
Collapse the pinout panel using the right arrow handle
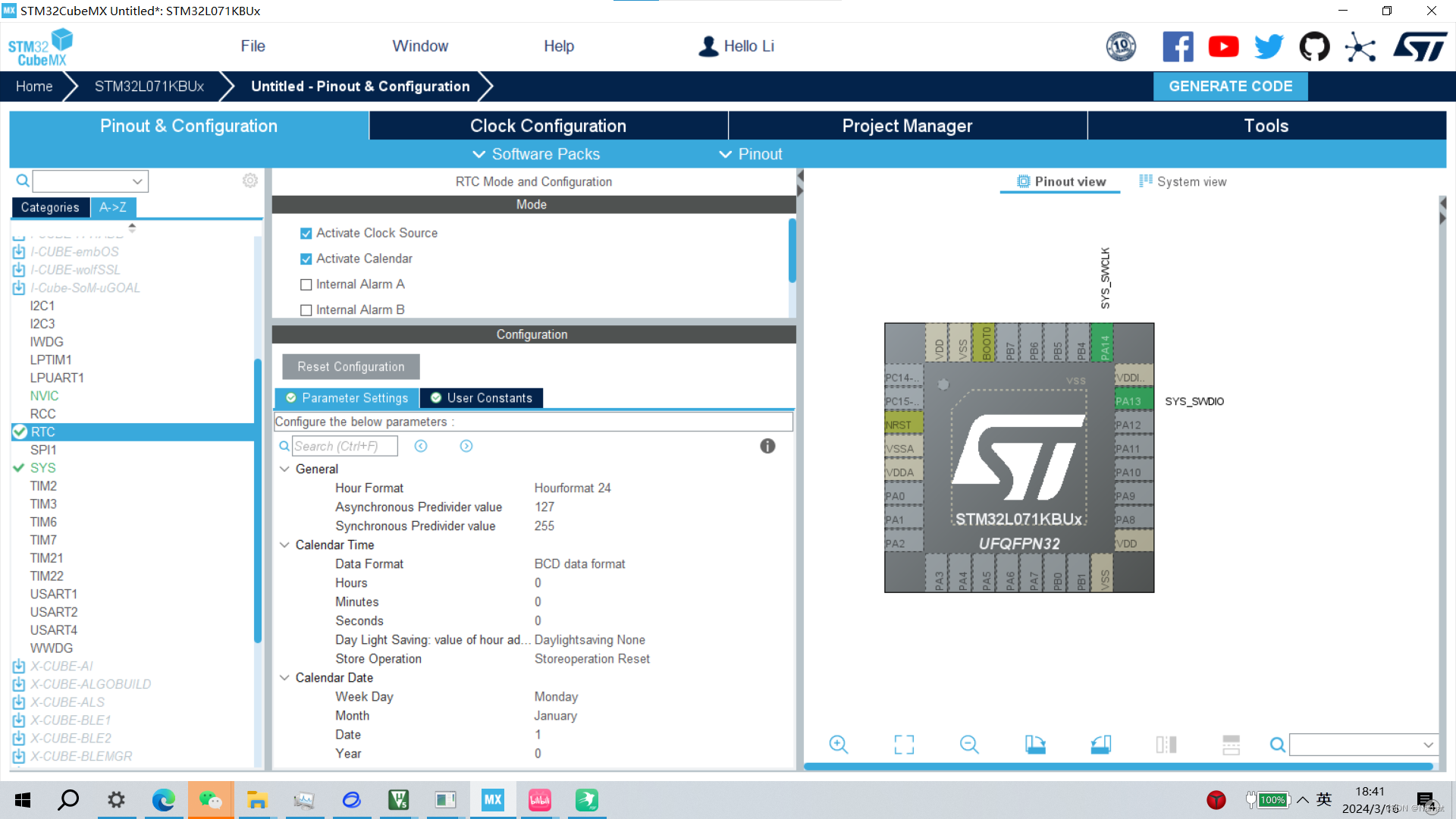point(1442,211)
